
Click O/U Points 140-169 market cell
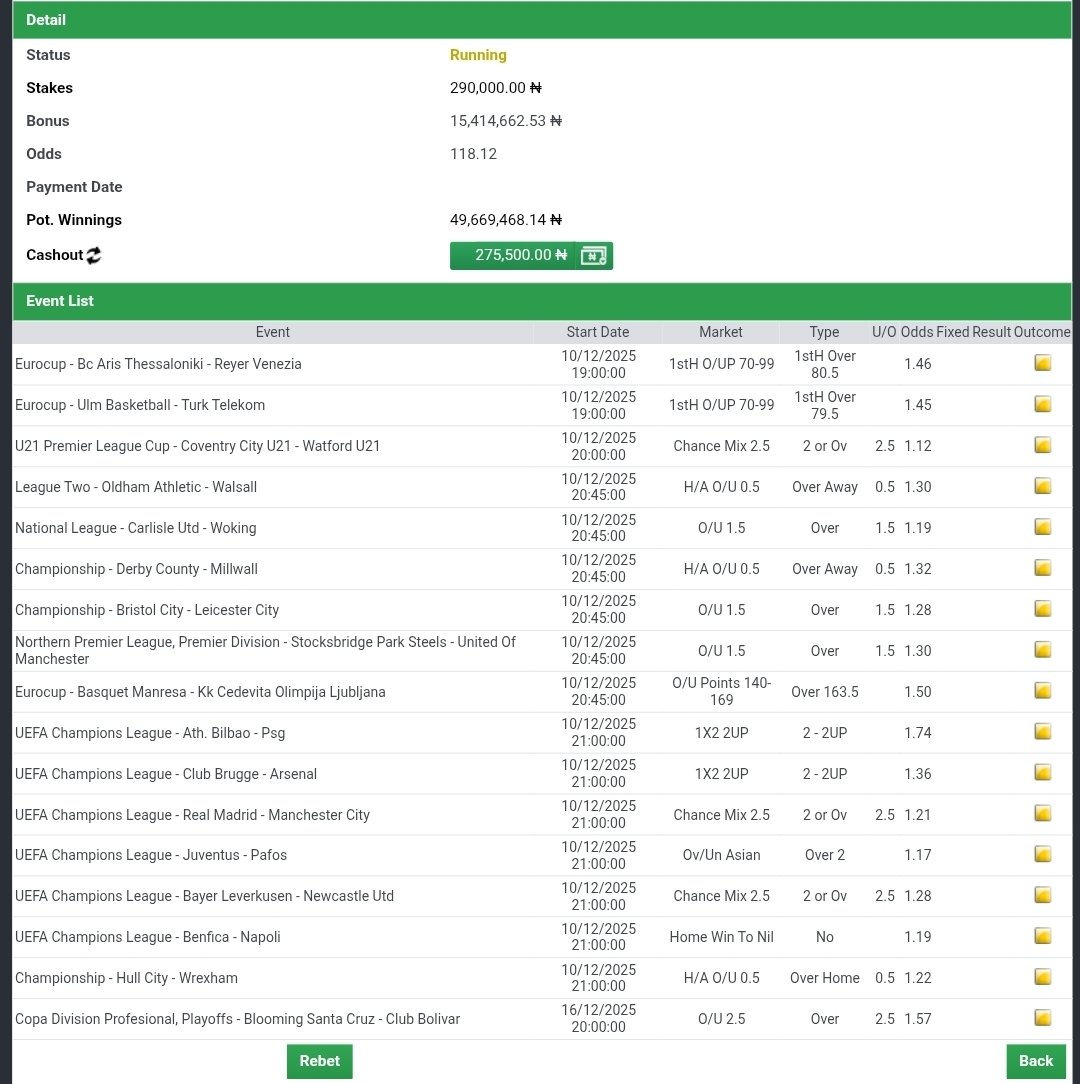coord(721,691)
